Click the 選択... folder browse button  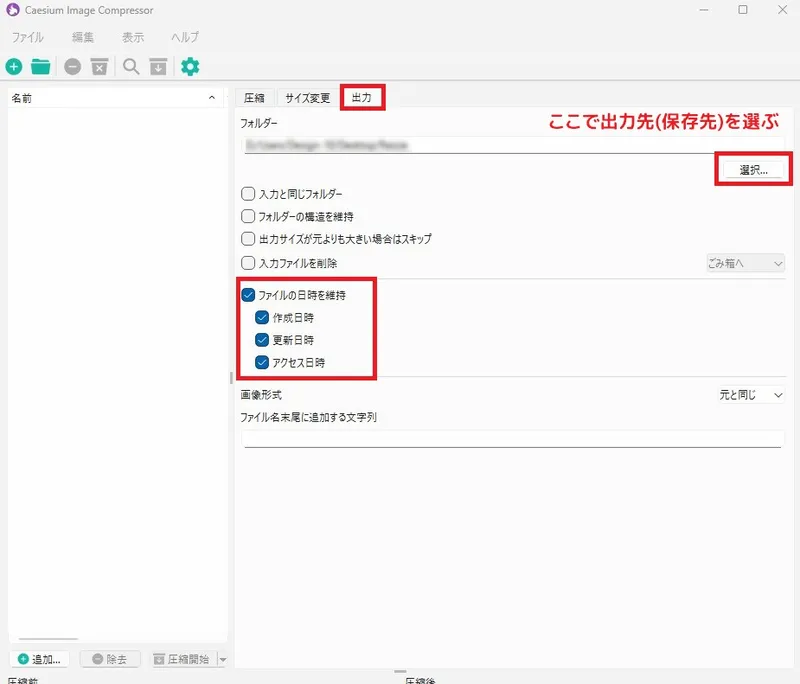[x=753, y=170]
